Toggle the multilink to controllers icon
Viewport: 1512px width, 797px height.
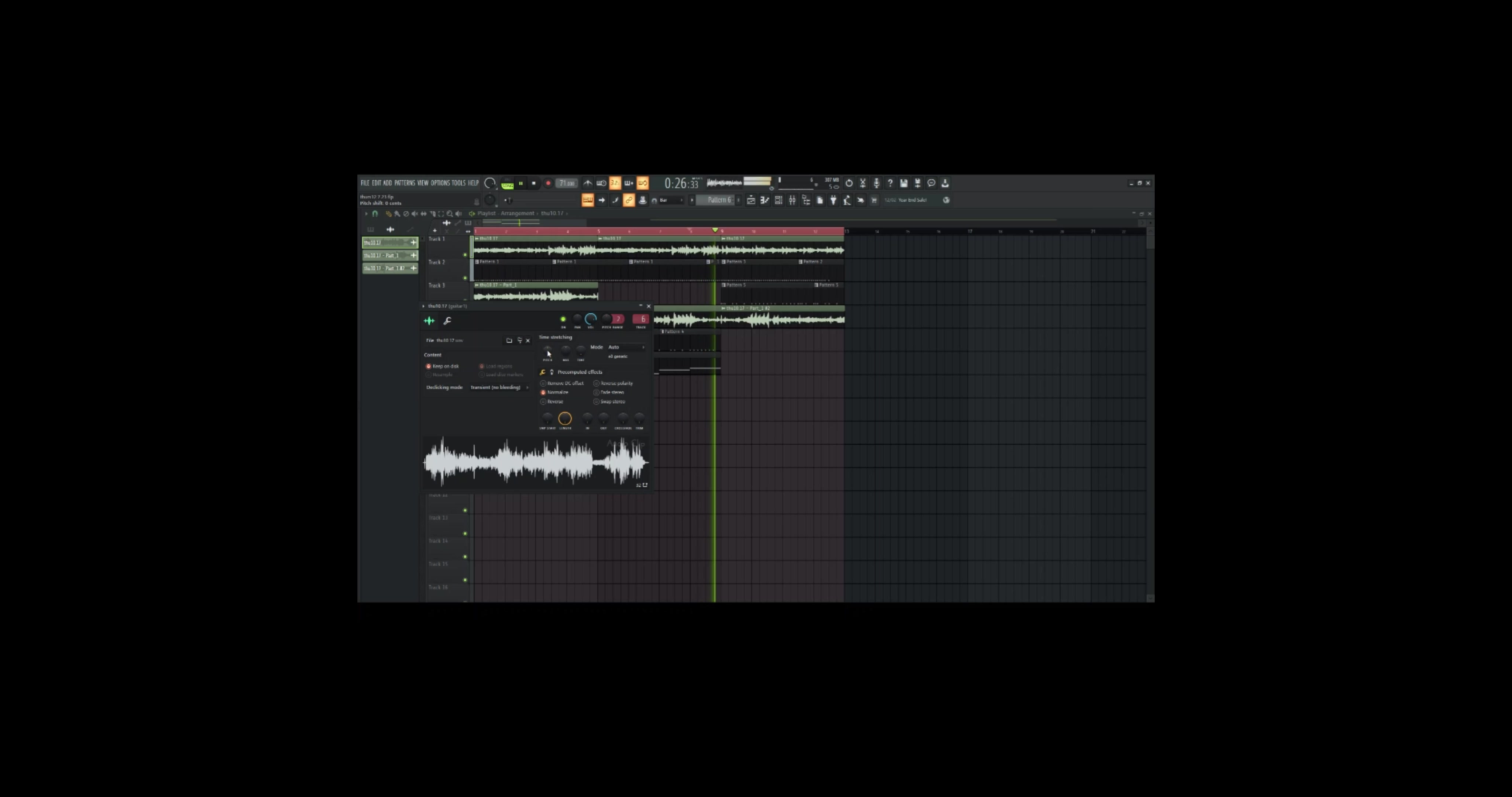(643, 200)
